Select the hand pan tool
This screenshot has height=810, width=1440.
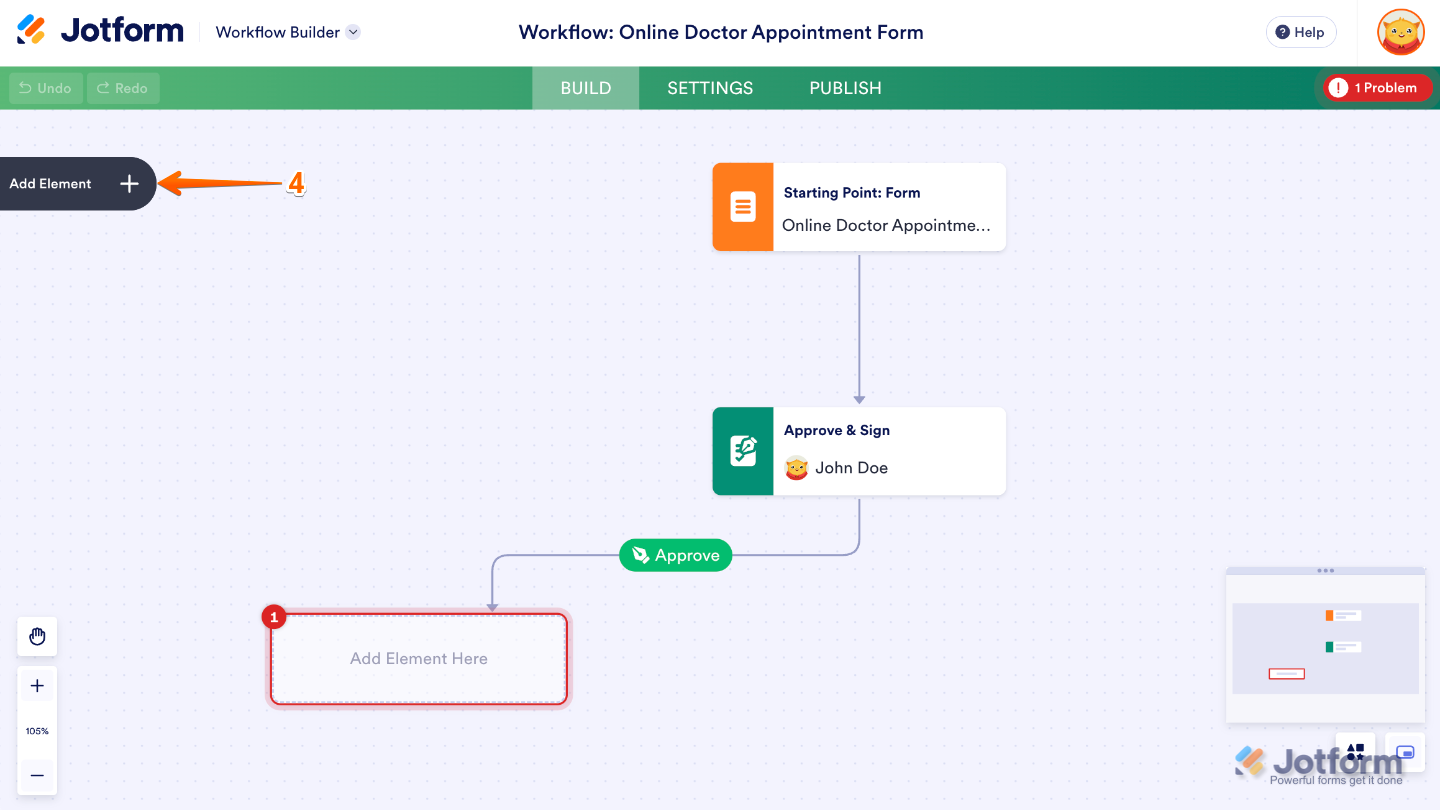(x=37, y=636)
